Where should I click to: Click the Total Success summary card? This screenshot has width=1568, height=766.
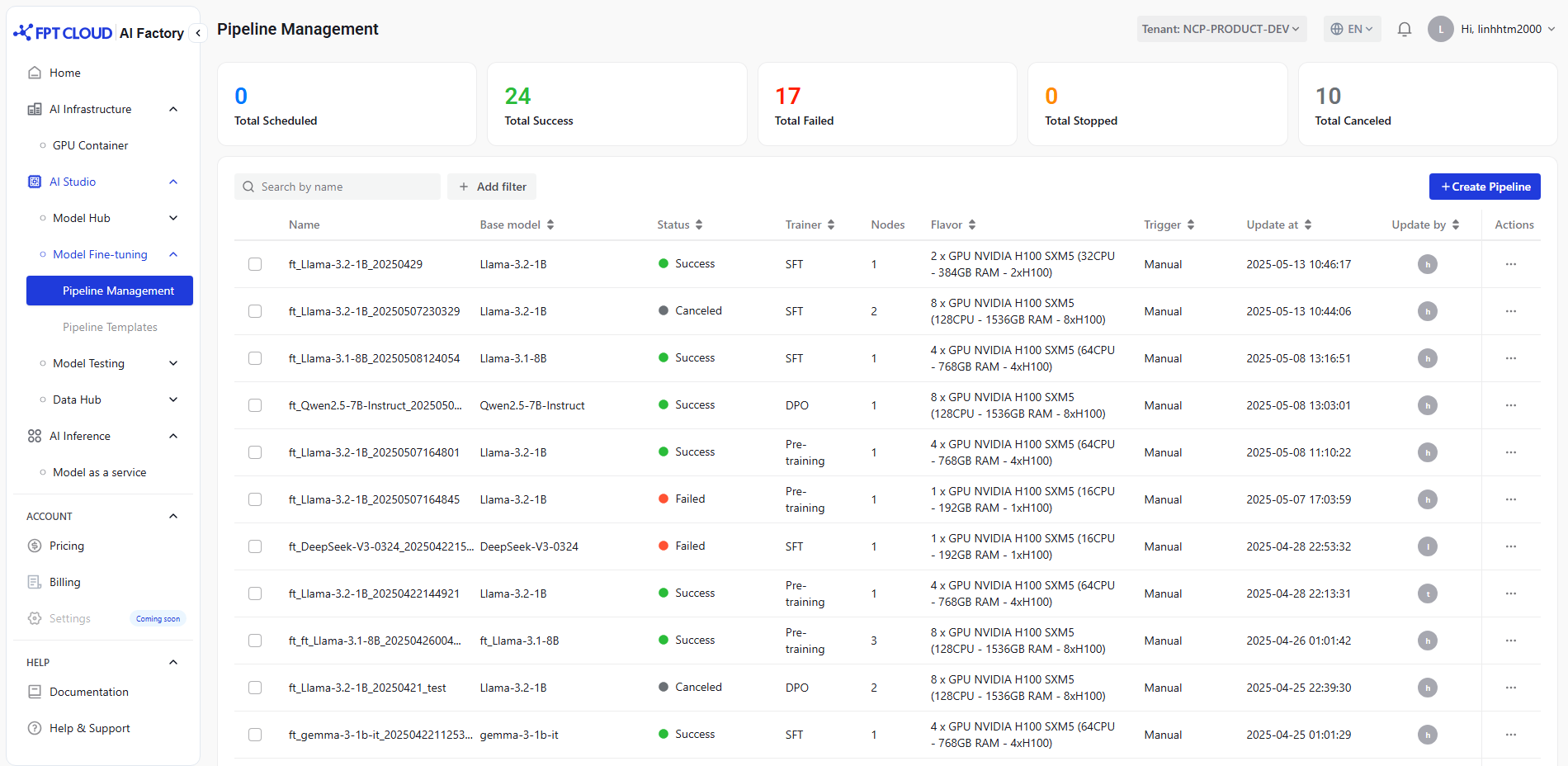tap(617, 104)
